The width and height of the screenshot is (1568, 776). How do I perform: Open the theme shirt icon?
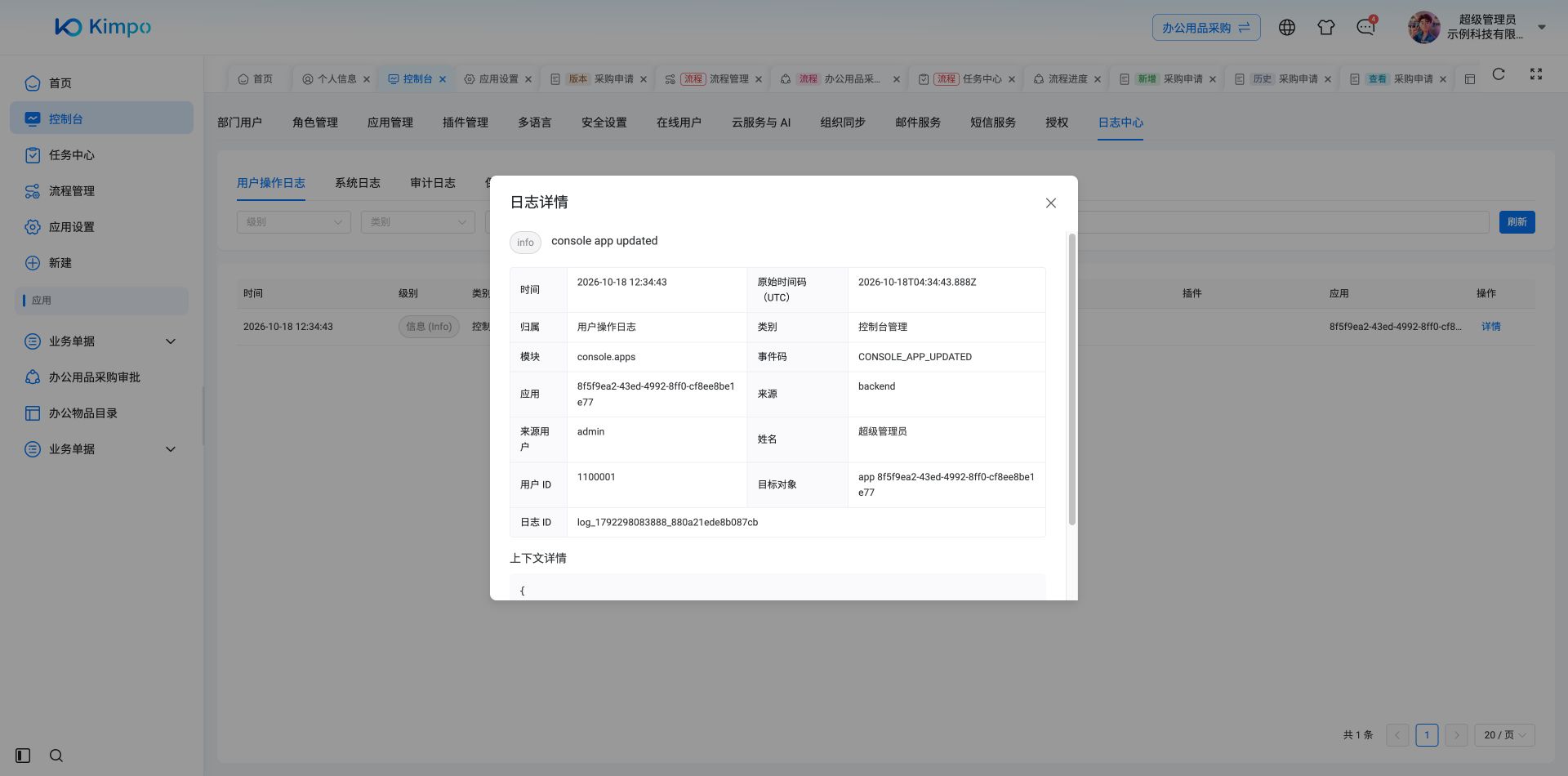pos(1326,28)
